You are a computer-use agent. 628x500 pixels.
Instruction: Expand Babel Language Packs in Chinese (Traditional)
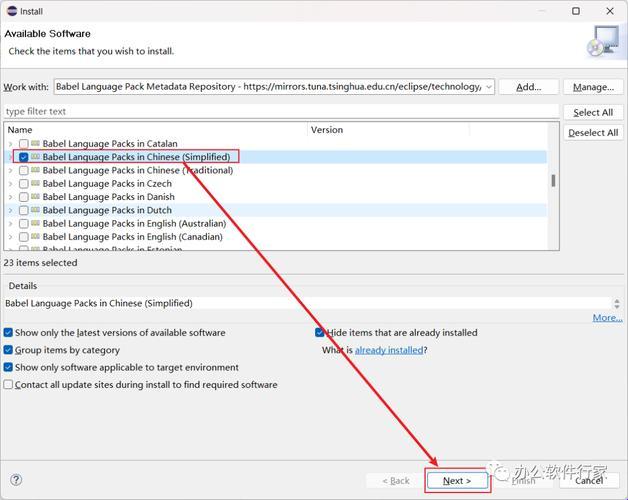11,171
